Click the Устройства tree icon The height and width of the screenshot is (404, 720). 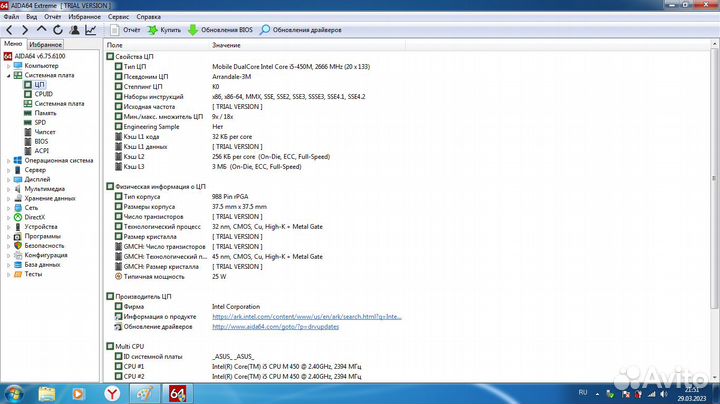18,227
